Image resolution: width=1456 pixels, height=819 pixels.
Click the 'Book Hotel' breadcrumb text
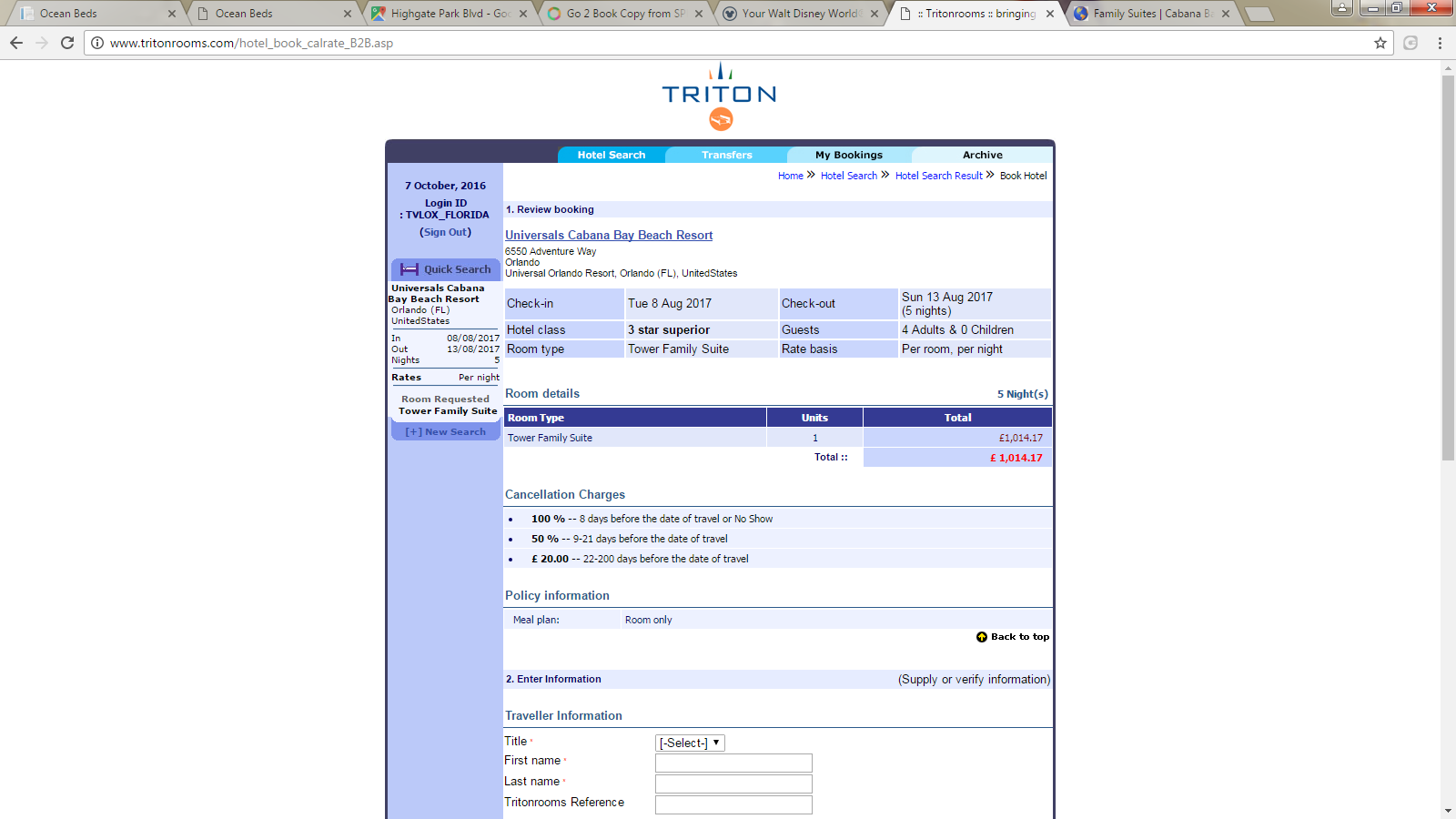click(x=1024, y=176)
